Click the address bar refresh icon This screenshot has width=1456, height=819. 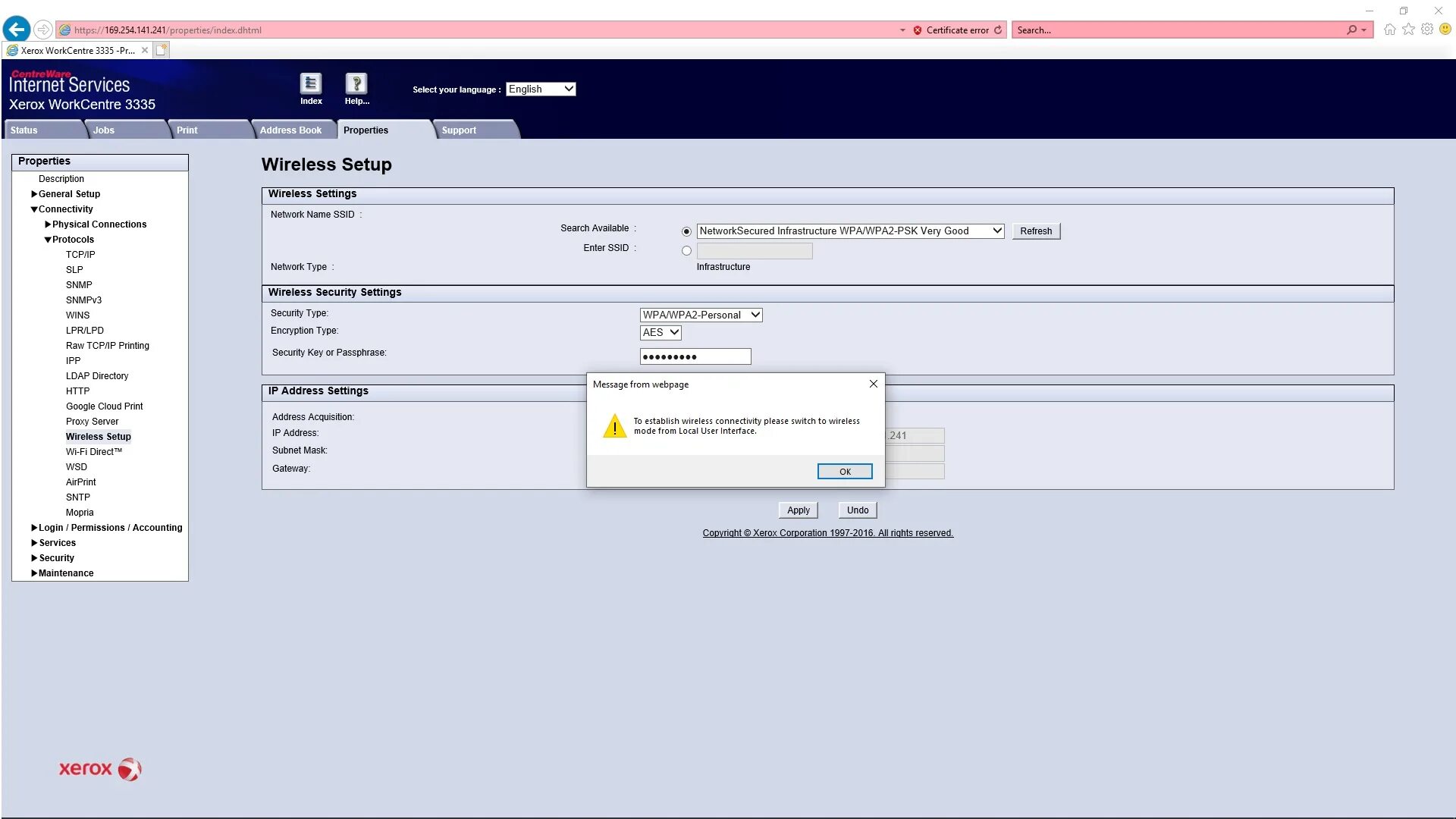click(x=998, y=30)
